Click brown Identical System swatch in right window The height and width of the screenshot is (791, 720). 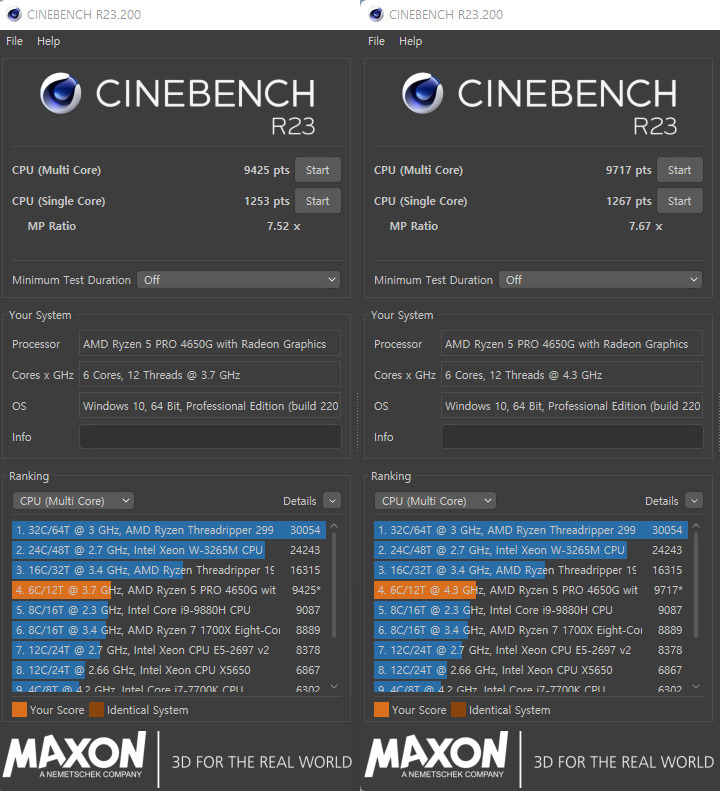pyautogui.click(x=458, y=710)
